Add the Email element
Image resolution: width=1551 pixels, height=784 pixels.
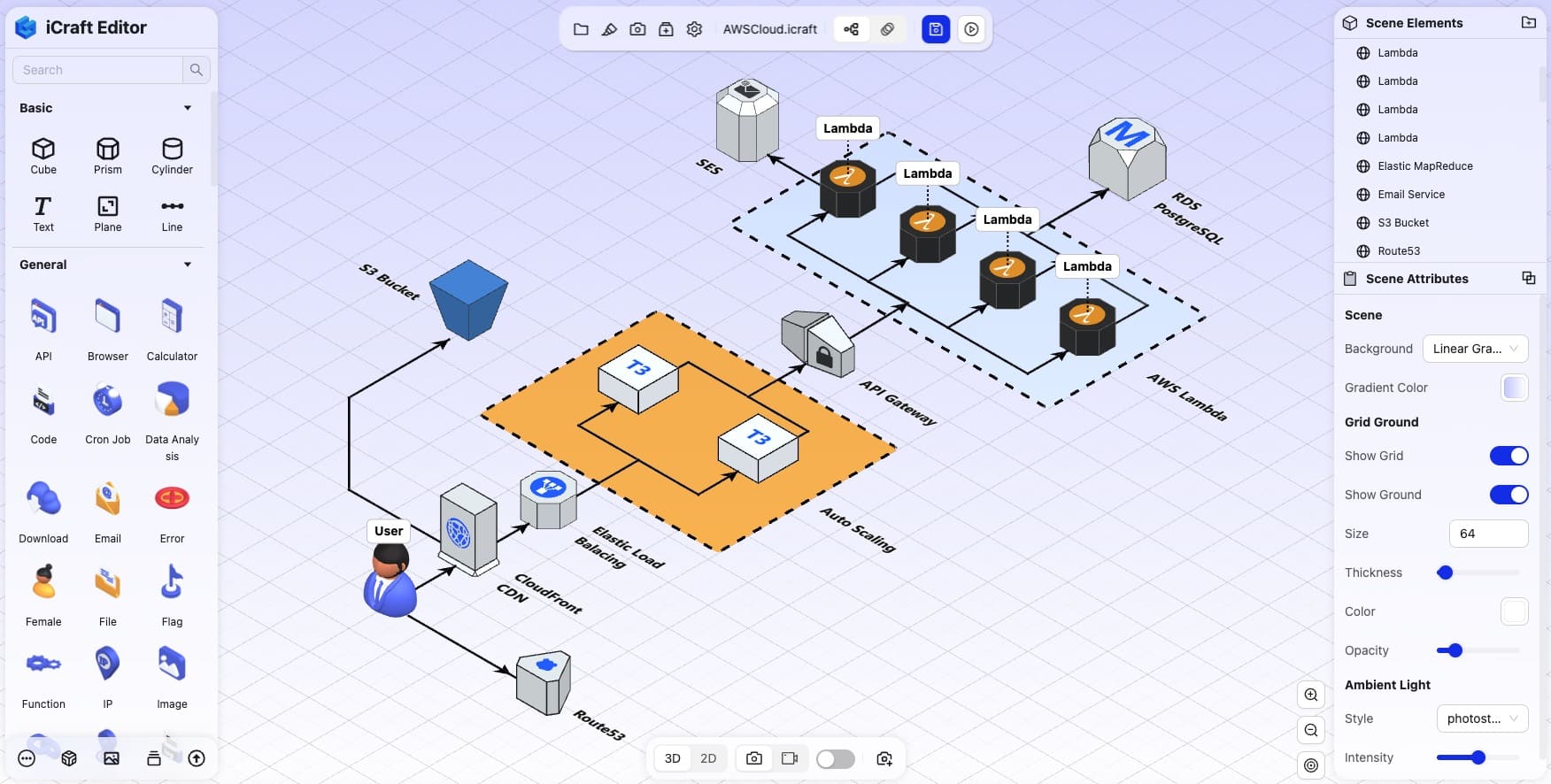coord(108,511)
